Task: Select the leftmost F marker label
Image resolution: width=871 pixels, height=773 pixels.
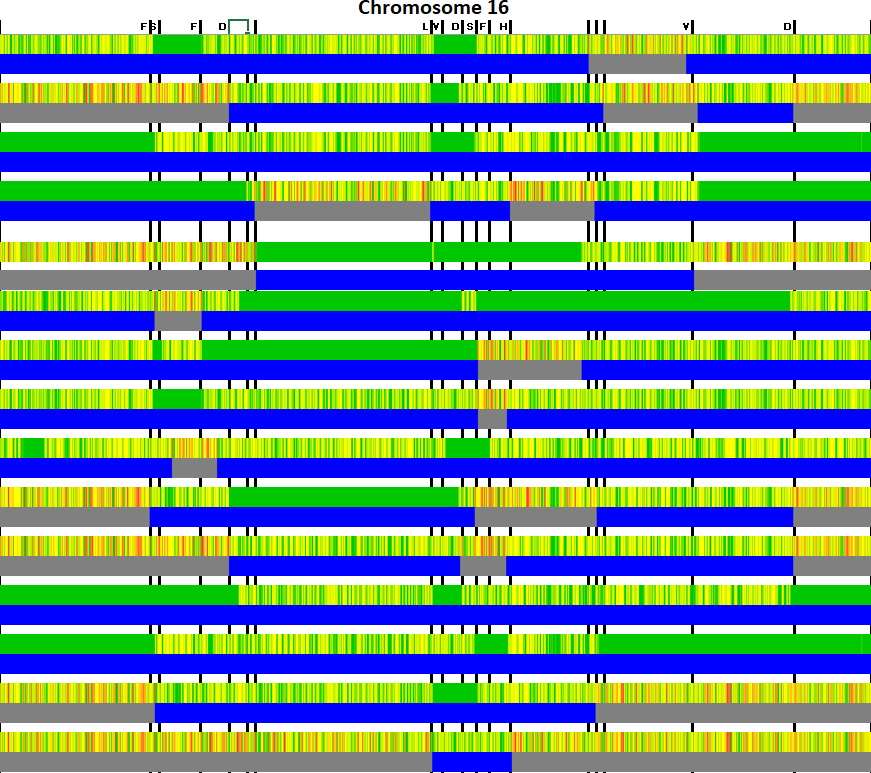Action: pos(143,26)
